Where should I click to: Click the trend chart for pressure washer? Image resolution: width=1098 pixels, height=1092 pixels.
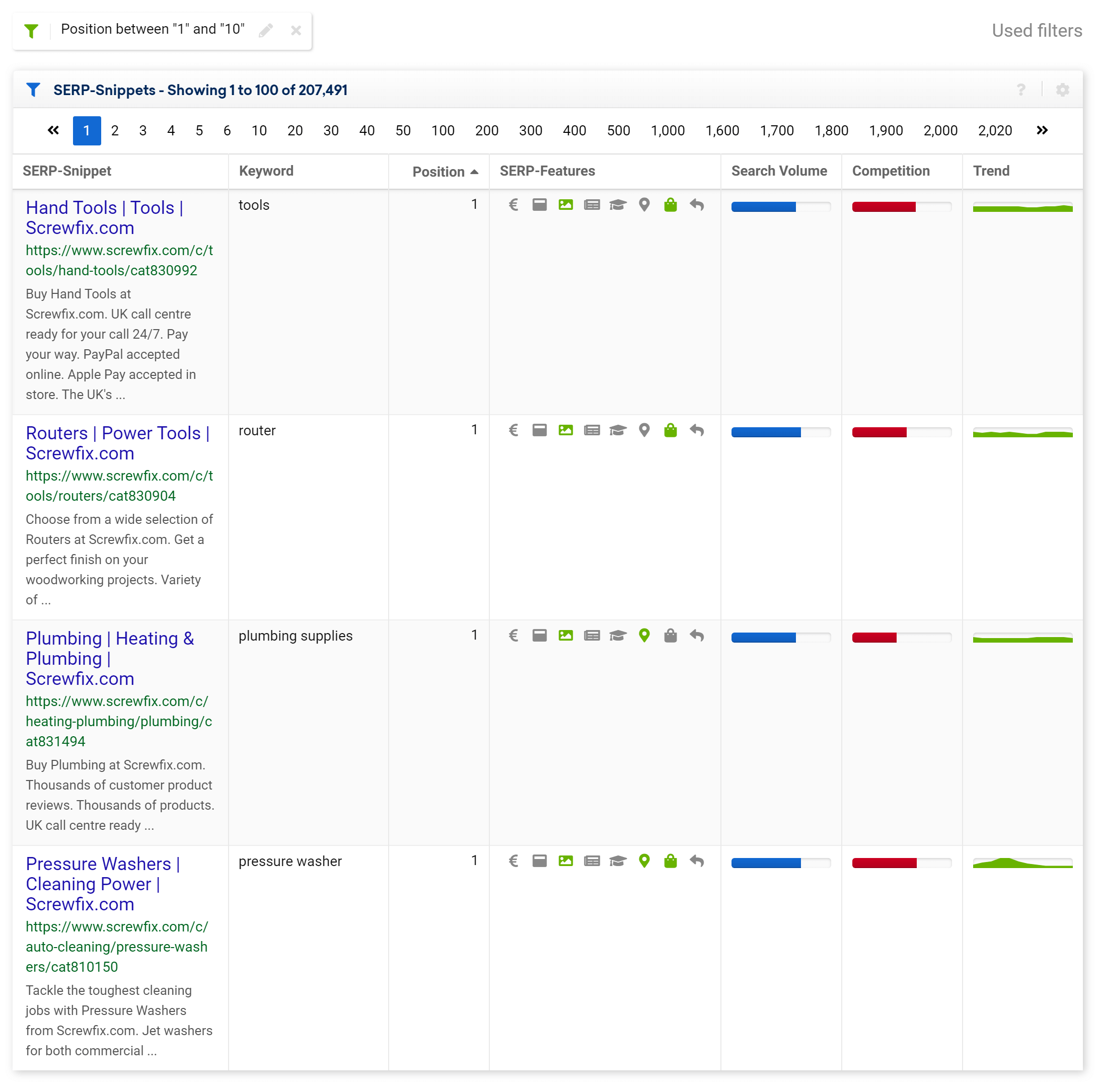point(1022,863)
